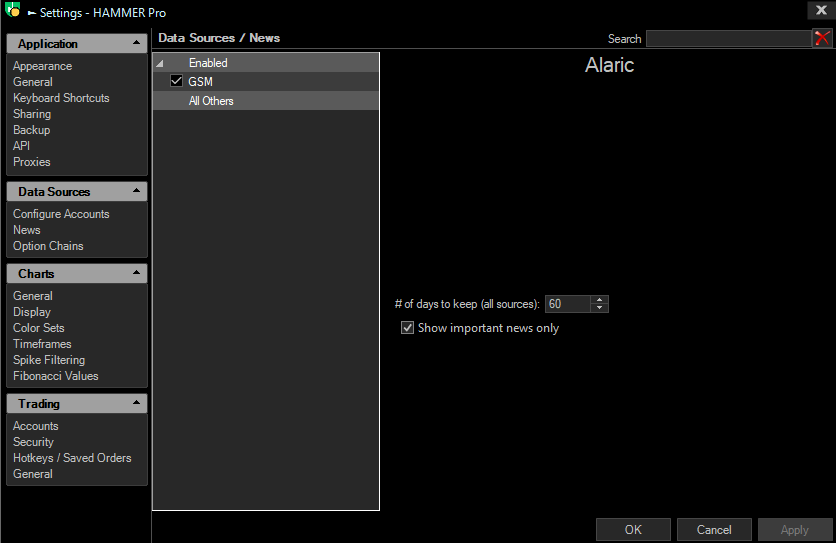Open Hotkeys / Saved Orders settings
Image resolution: width=836 pixels, height=543 pixels.
[72, 458]
